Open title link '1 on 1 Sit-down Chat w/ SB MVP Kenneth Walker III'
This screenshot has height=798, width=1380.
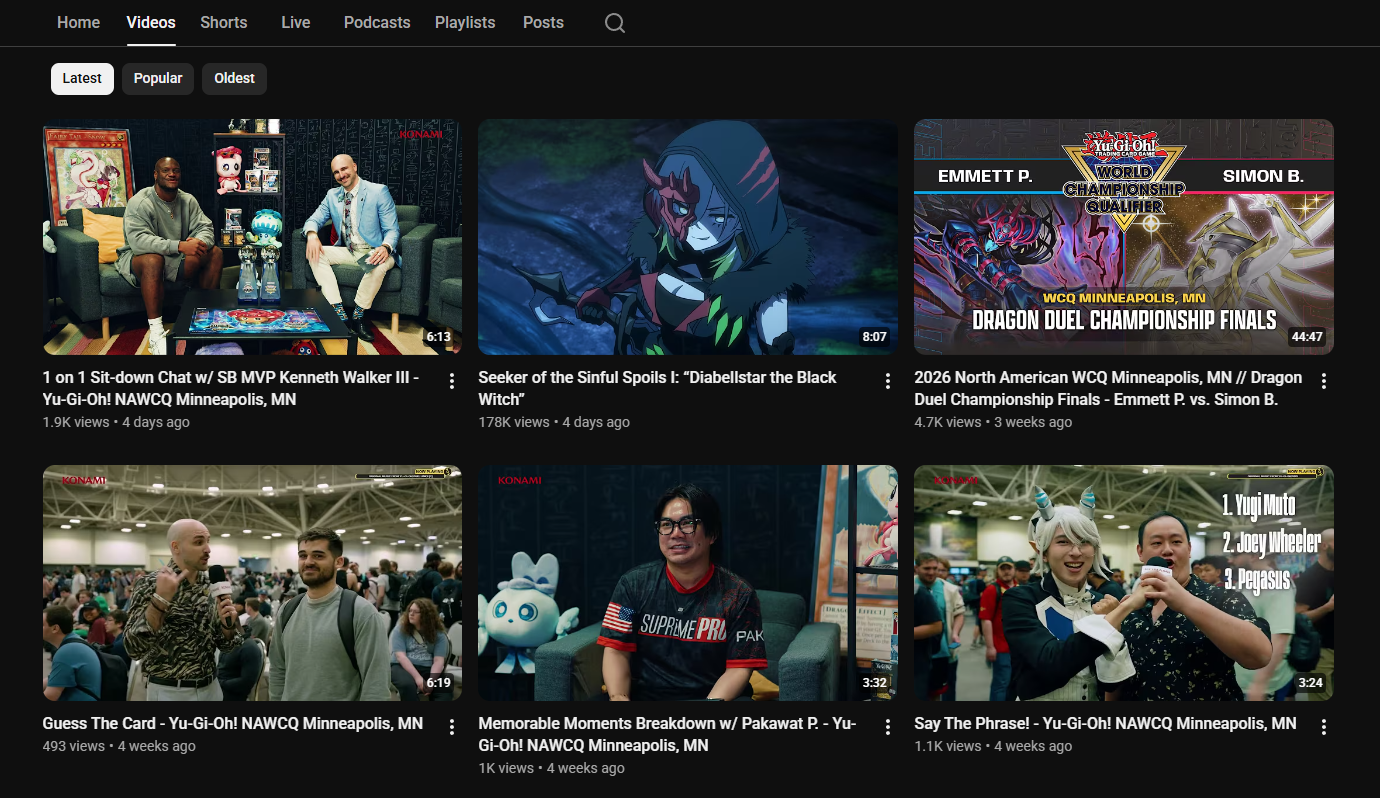pos(231,388)
